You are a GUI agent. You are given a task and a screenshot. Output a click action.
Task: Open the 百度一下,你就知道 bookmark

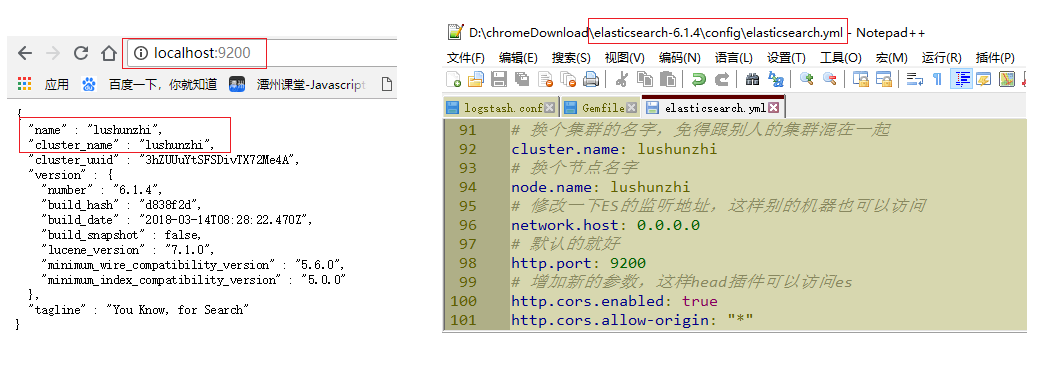coord(149,84)
